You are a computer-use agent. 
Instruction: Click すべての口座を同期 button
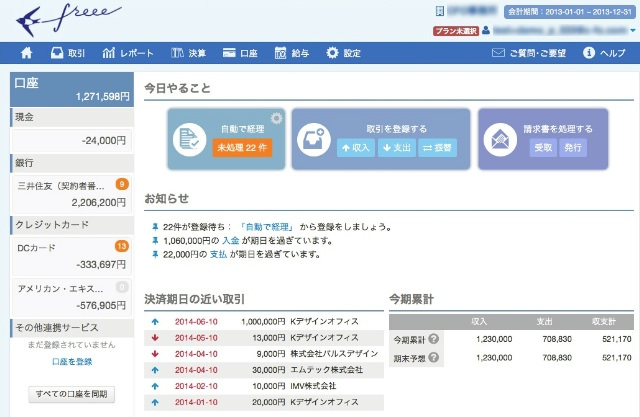71,394
